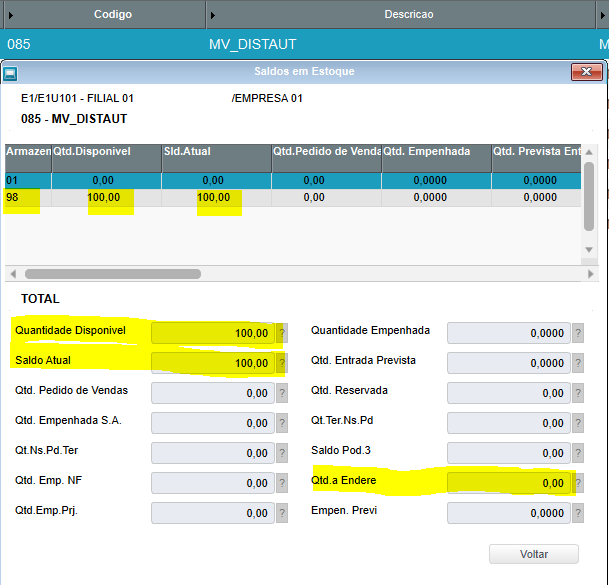Click the Empen. Previ value field
Image resolution: width=609 pixels, height=585 pixels.
point(509,513)
